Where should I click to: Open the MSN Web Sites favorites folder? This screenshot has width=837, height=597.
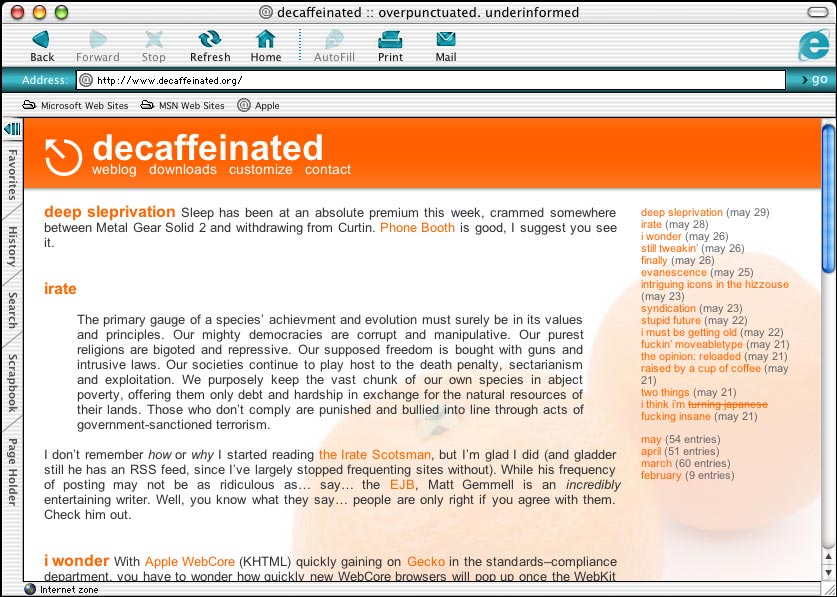click(183, 106)
